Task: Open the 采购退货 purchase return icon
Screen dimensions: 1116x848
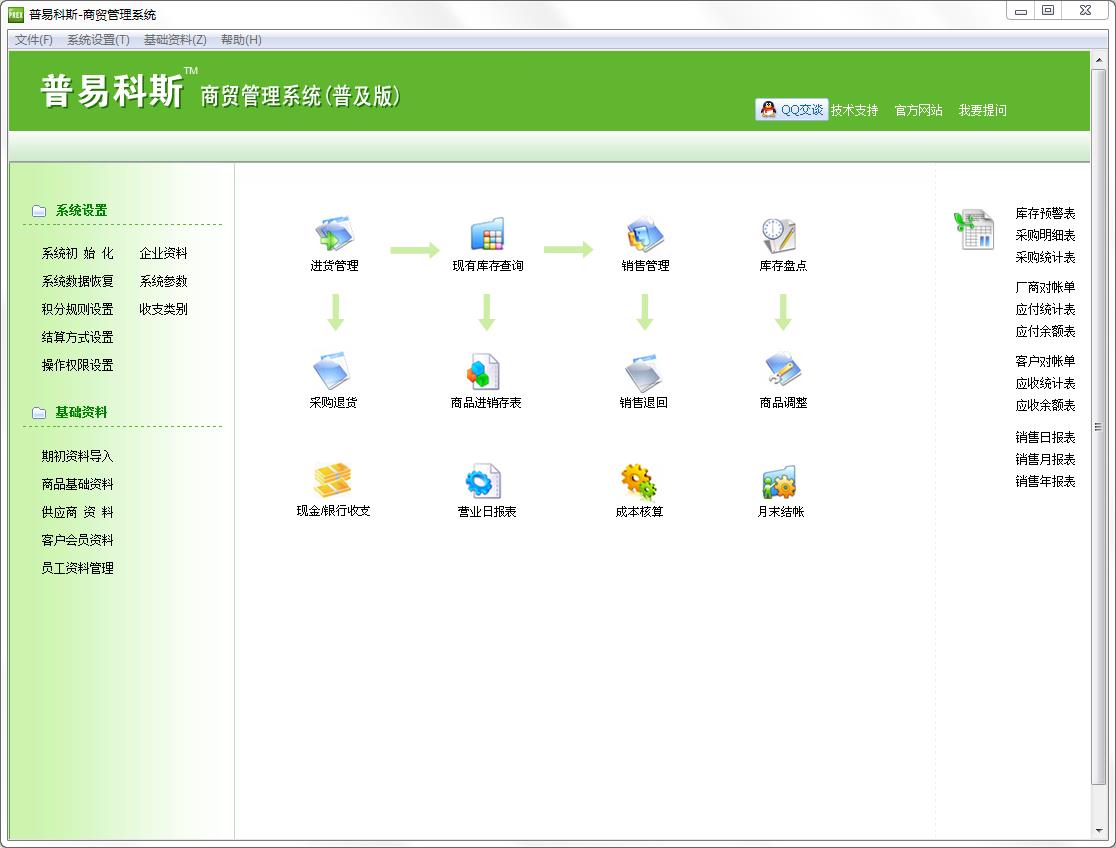Action: coord(332,370)
